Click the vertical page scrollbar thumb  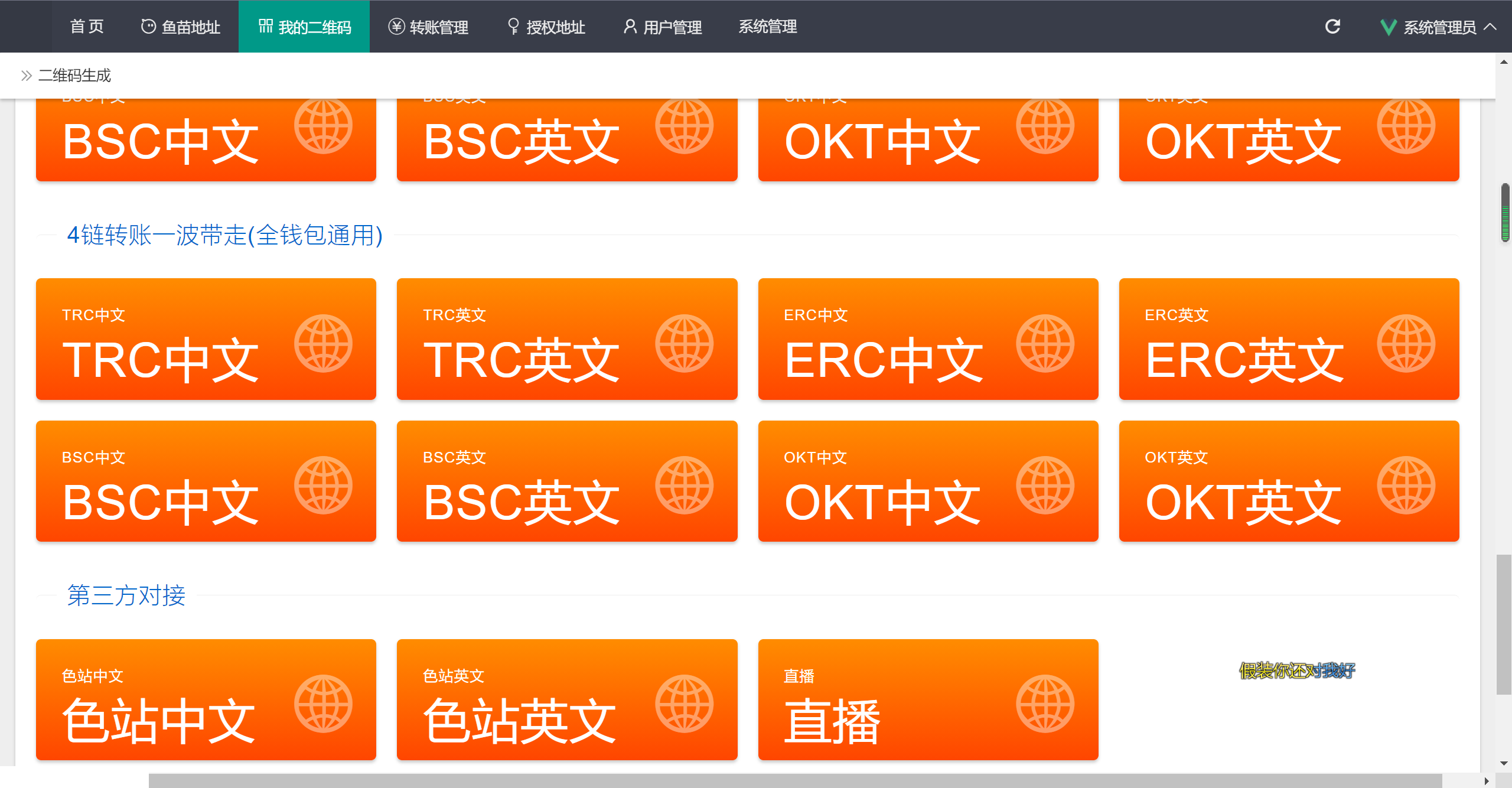1503,625
